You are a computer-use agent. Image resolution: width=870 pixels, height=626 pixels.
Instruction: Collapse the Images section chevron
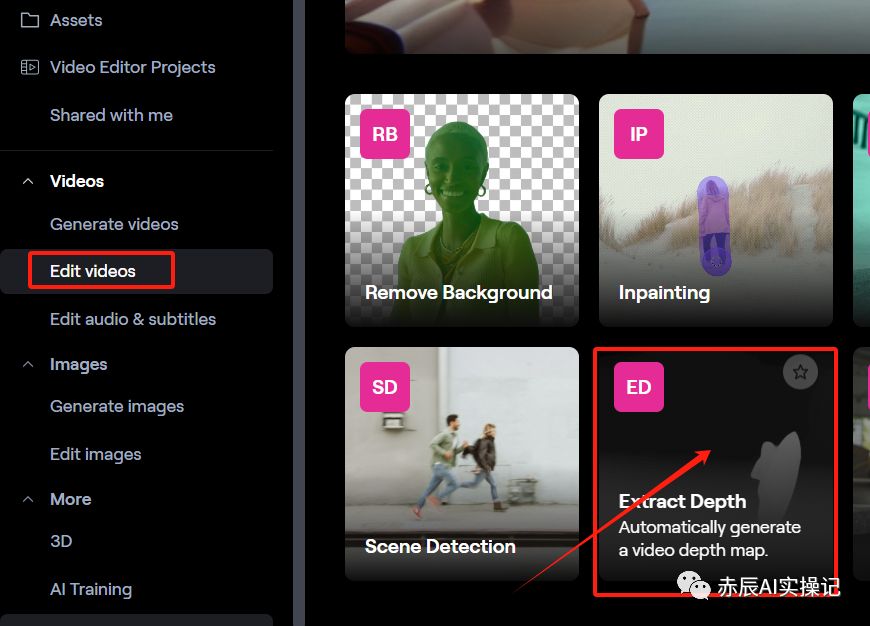click(28, 364)
